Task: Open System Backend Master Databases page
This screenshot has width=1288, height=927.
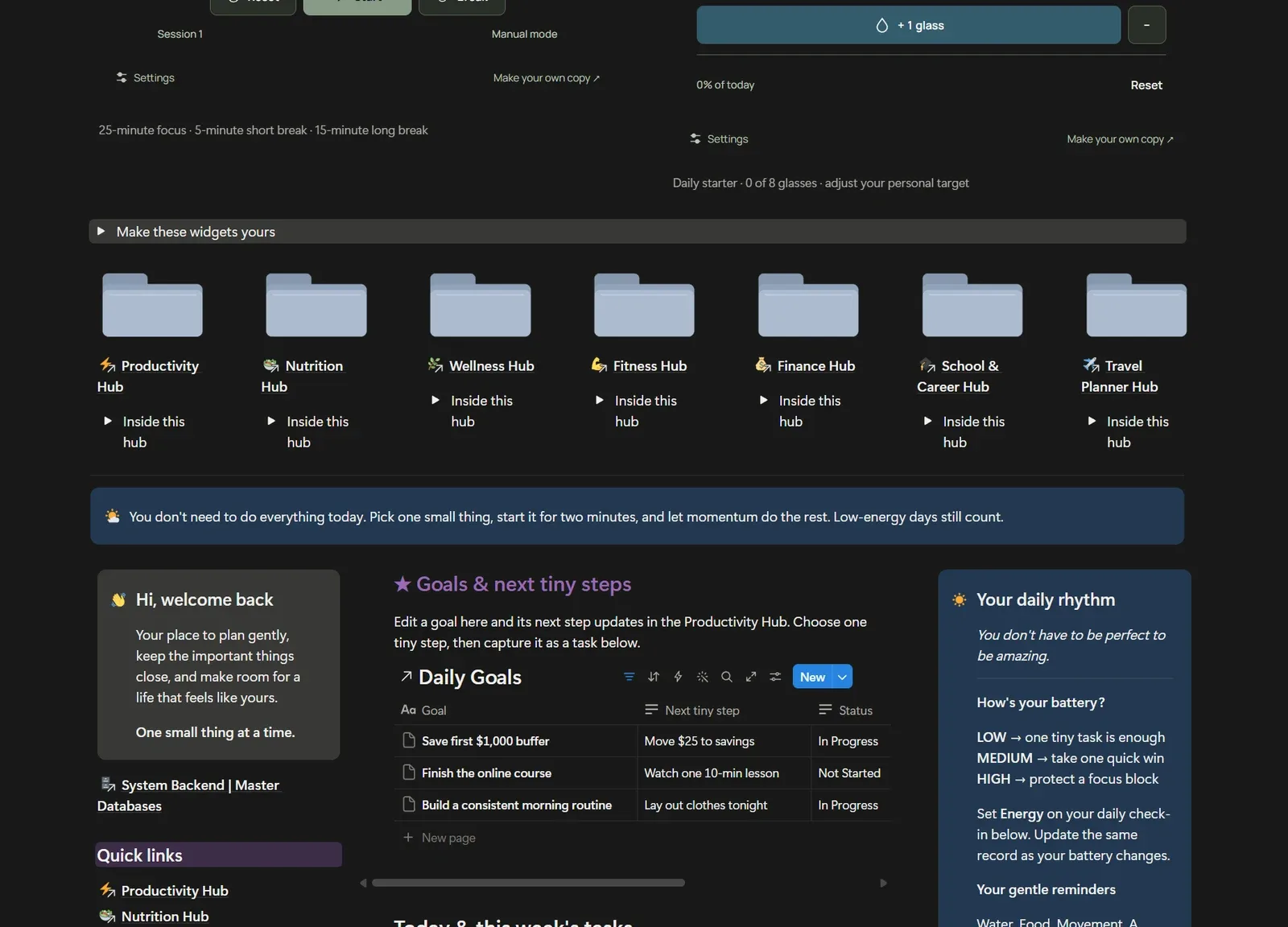Action: [188, 795]
